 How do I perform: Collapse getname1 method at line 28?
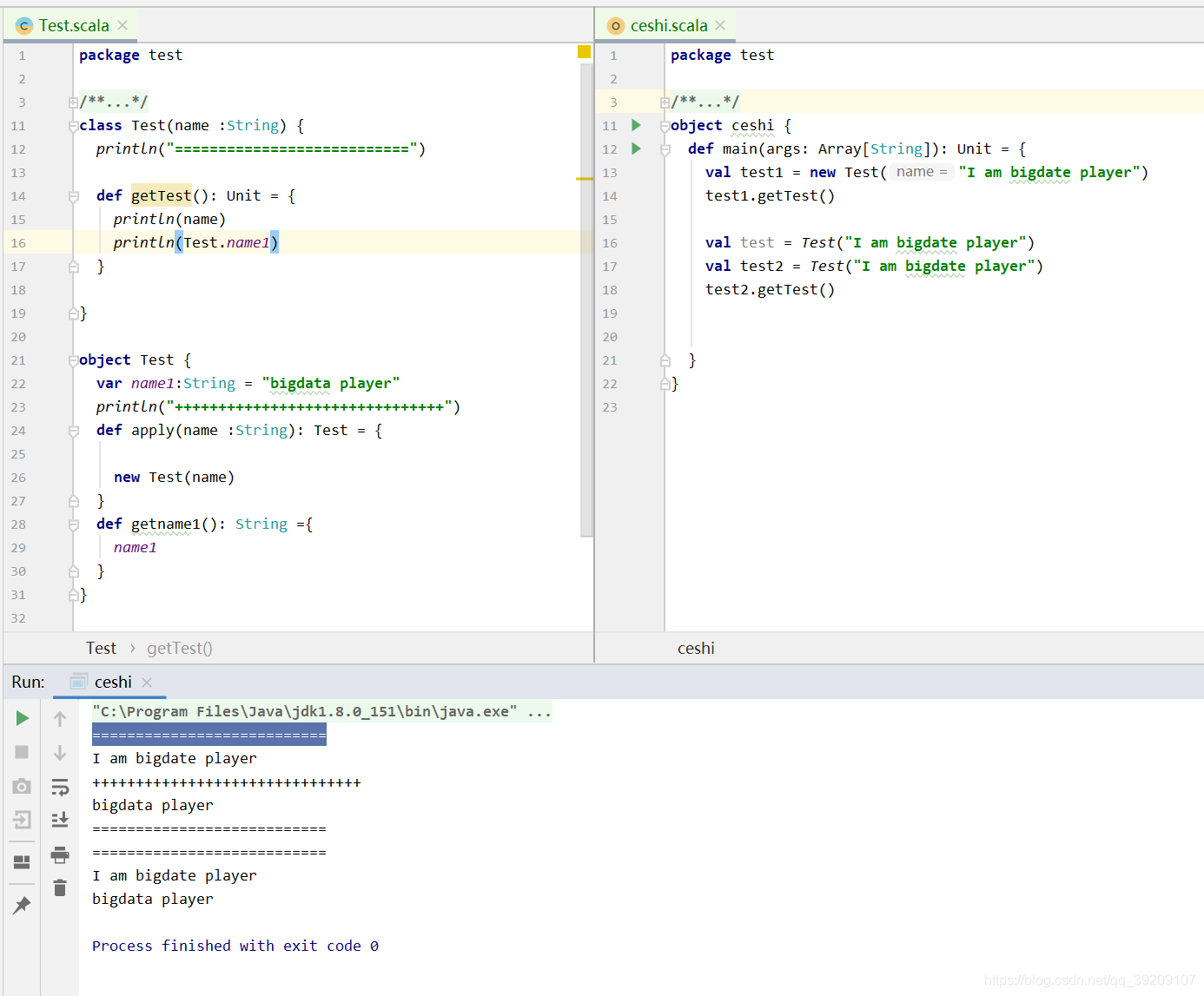[x=73, y=524]
